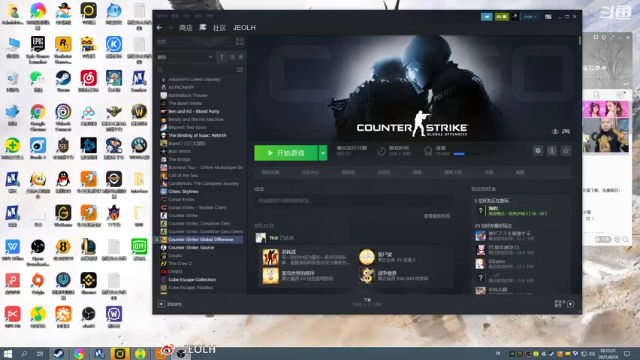Screen dimensions: 640x360
Task: Open the action center notification icon
Action: tap(627, 354)
